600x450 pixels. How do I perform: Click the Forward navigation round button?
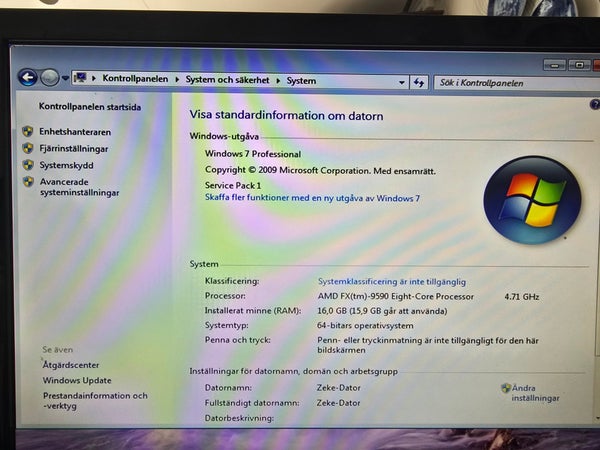(50, 78)
